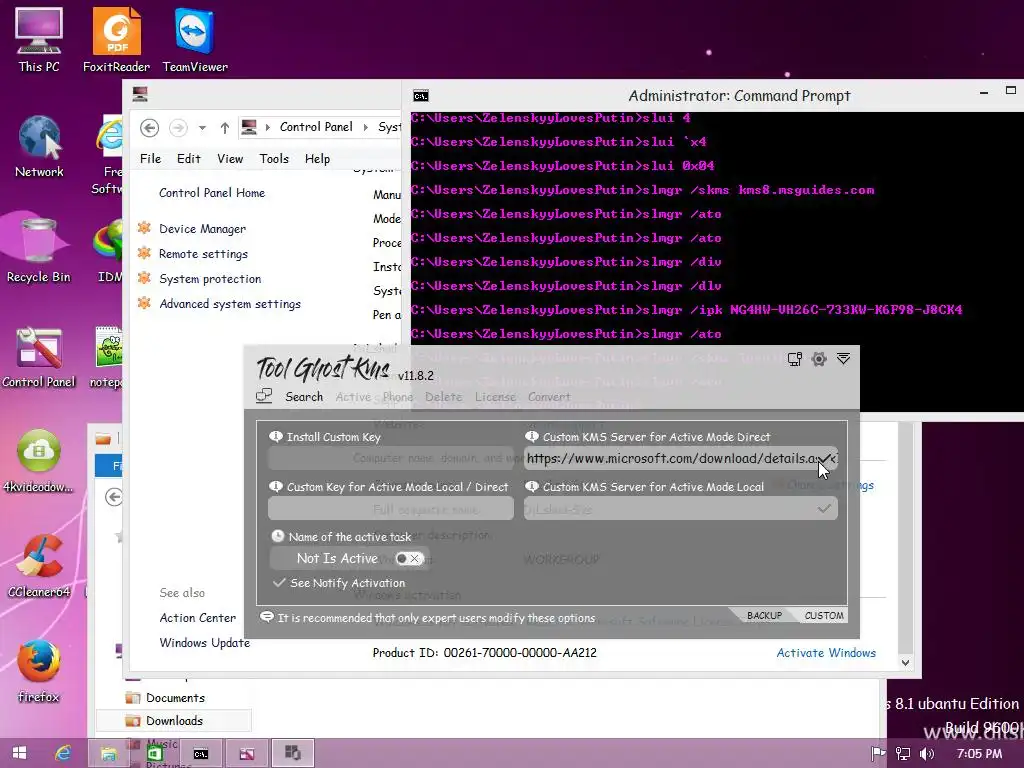
Task: Open the Tools menu in Control Panel
Action: click(274, 159)
